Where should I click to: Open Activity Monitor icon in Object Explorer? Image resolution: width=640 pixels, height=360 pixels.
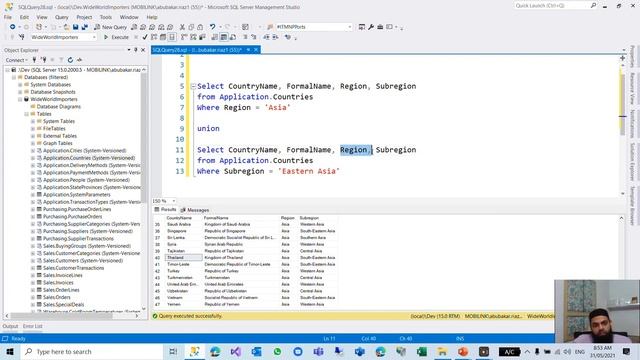pos(79,60)
